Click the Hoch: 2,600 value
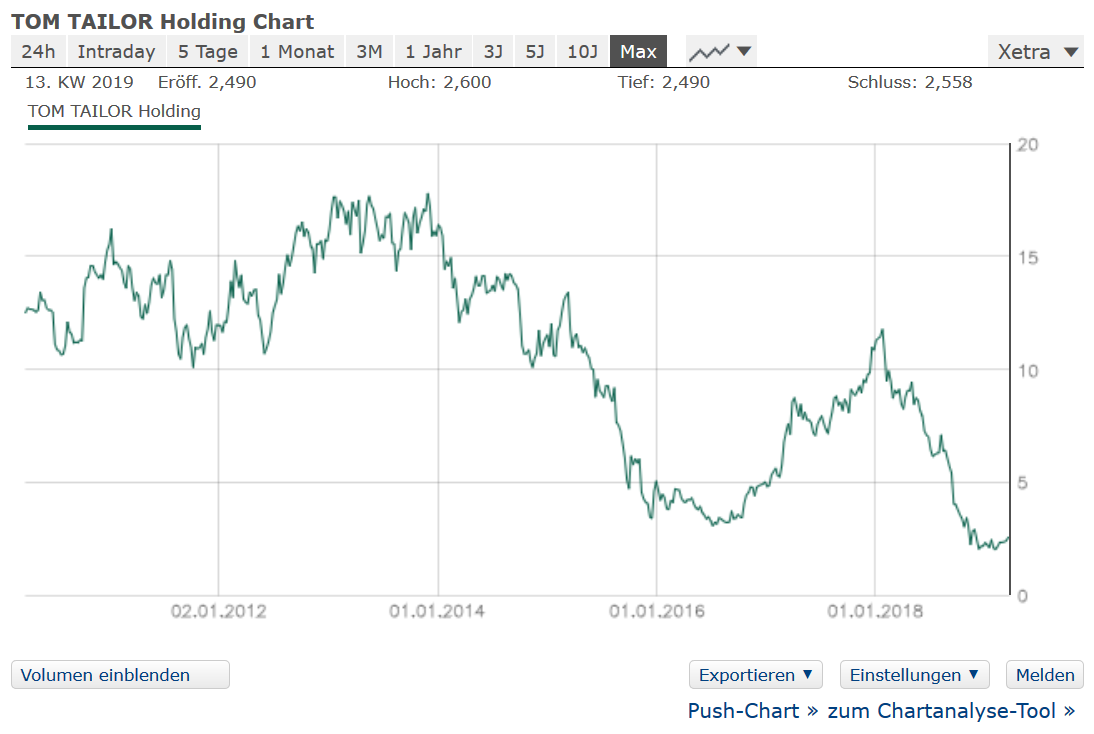Screen dimensions: 1094x734 [x=440, y=82]
